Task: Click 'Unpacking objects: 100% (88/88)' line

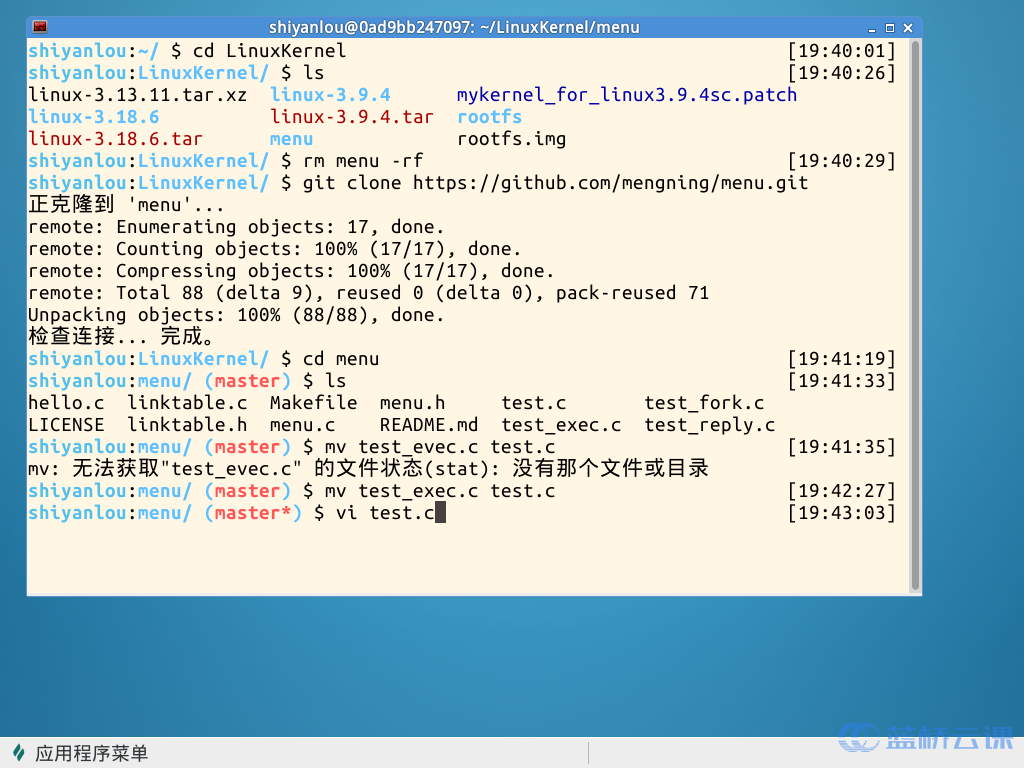Action: (236, 315)
